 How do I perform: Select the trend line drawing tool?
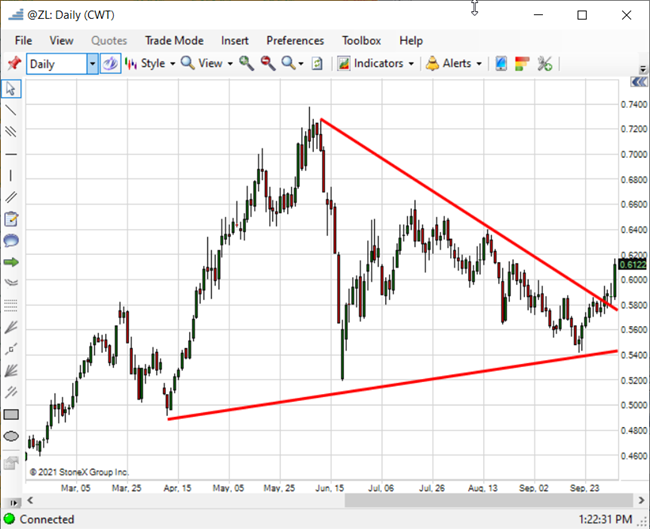pyautogui.click(x=11, y=110)
